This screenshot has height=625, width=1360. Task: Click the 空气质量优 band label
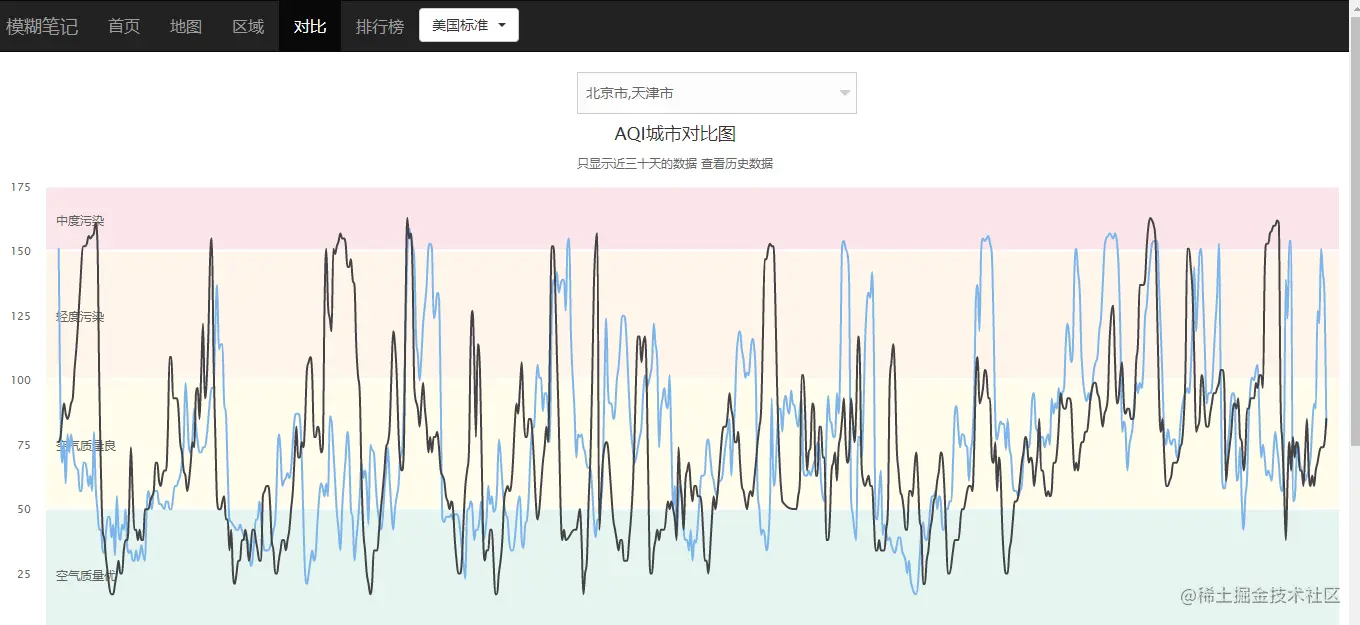[86, 576]
